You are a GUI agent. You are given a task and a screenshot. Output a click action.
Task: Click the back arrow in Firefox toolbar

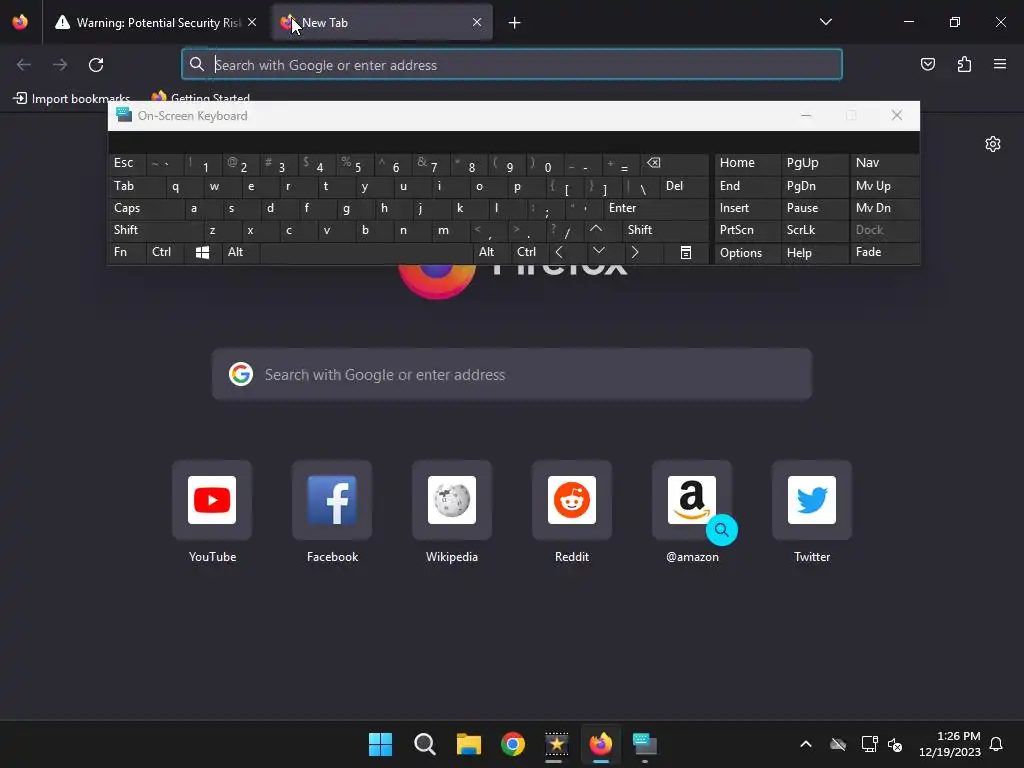pos(24,65)
